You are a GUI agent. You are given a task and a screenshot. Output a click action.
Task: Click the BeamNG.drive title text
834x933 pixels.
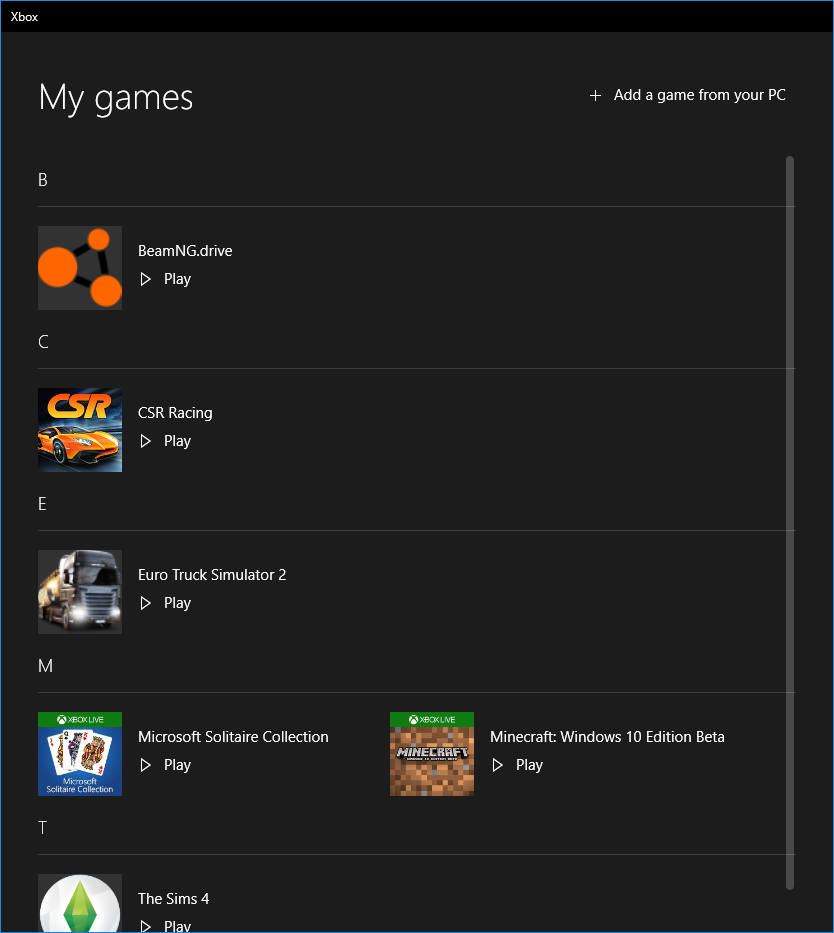(x=185, y=251)
